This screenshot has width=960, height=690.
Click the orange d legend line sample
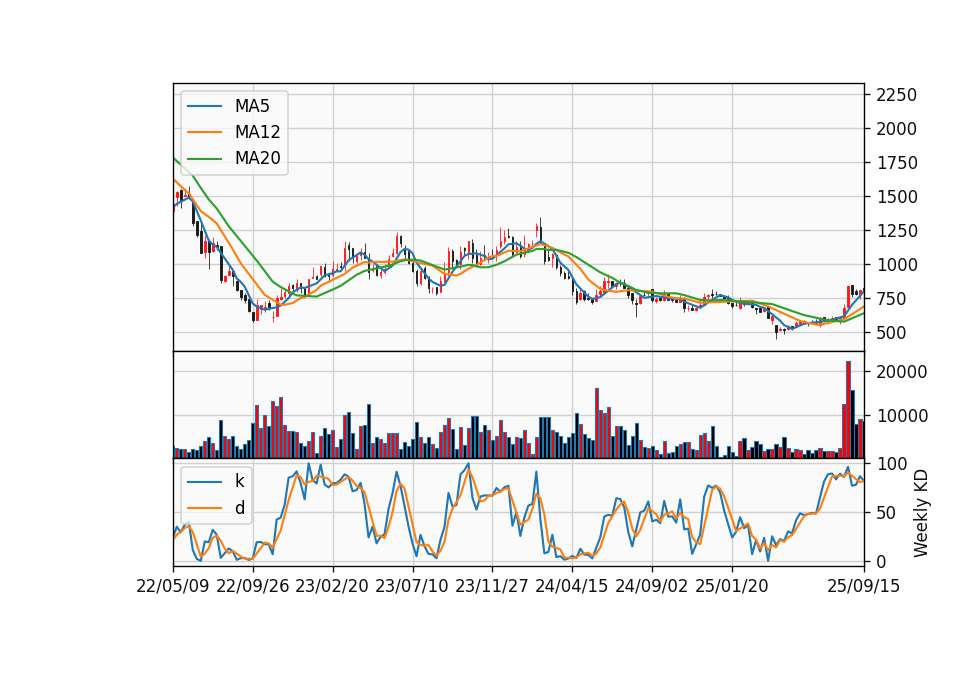(204, 508)
